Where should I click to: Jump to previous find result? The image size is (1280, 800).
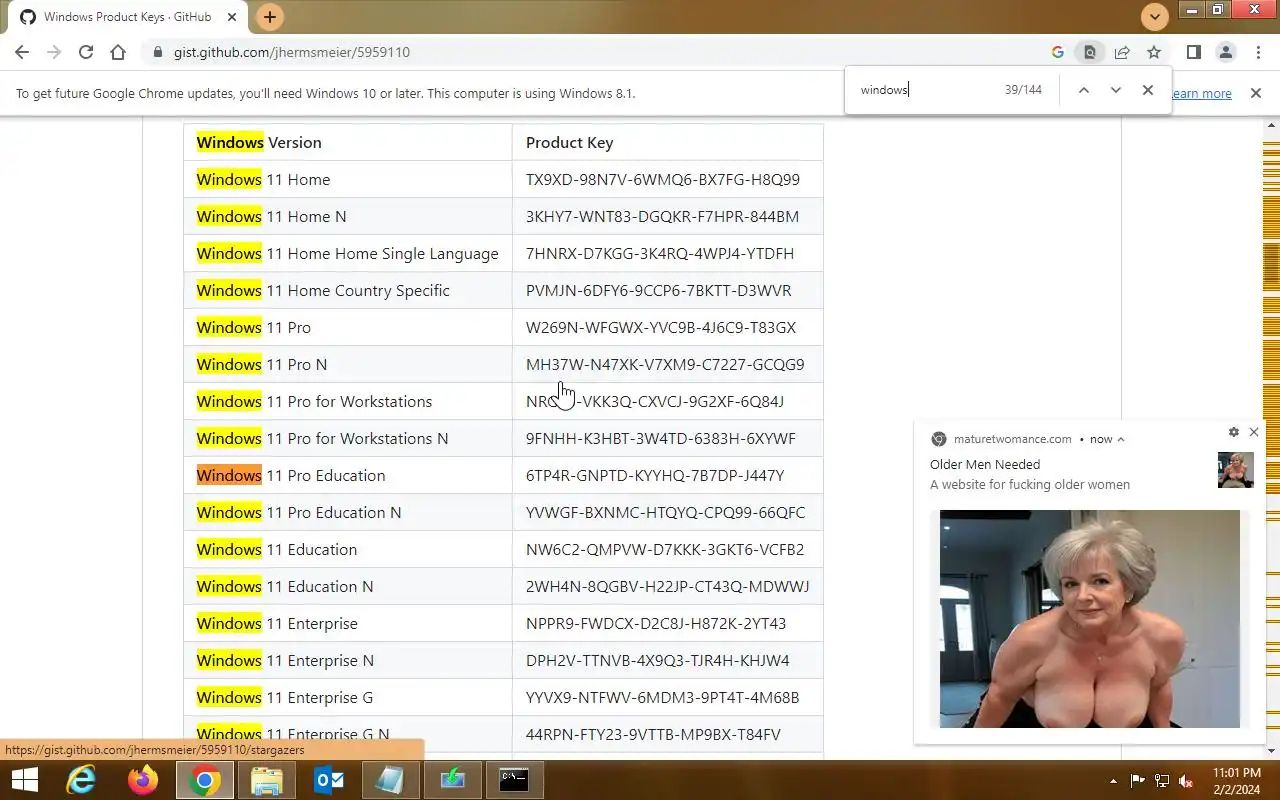(1083, 90)
